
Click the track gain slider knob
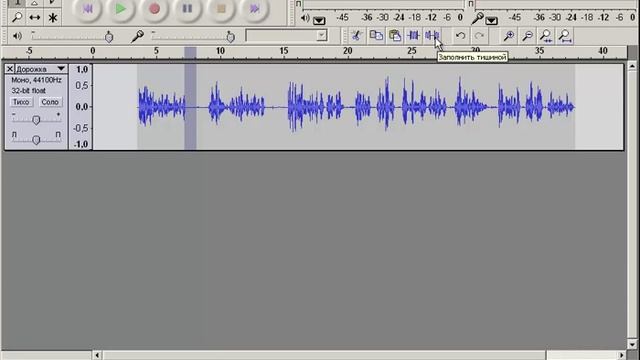tap(36, 120)
